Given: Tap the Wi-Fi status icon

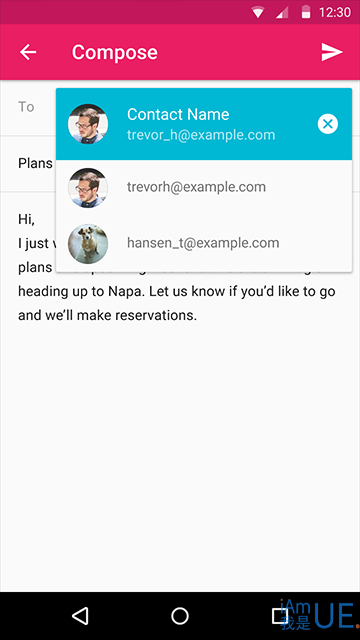Looking at the screenshot, I should (x=258, y=12).
